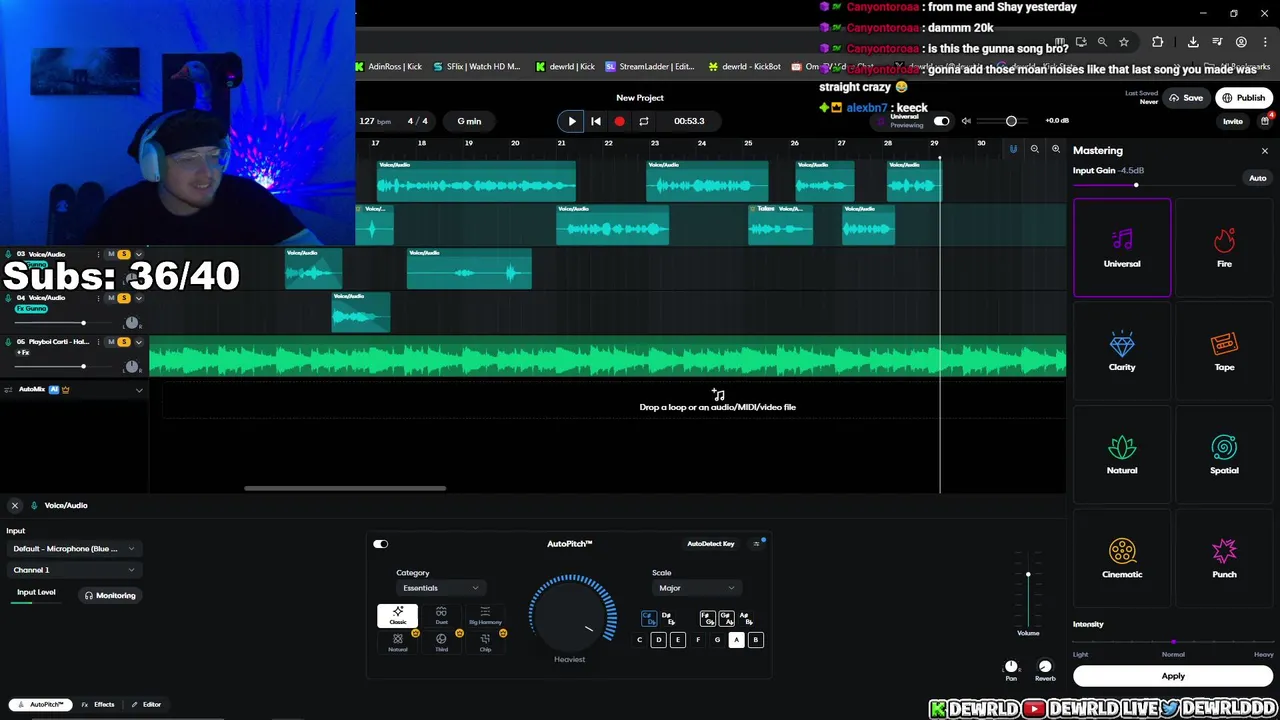Open the Category Essentials dropdown
The image size is (1280, 720).
(x=440, y=588)
